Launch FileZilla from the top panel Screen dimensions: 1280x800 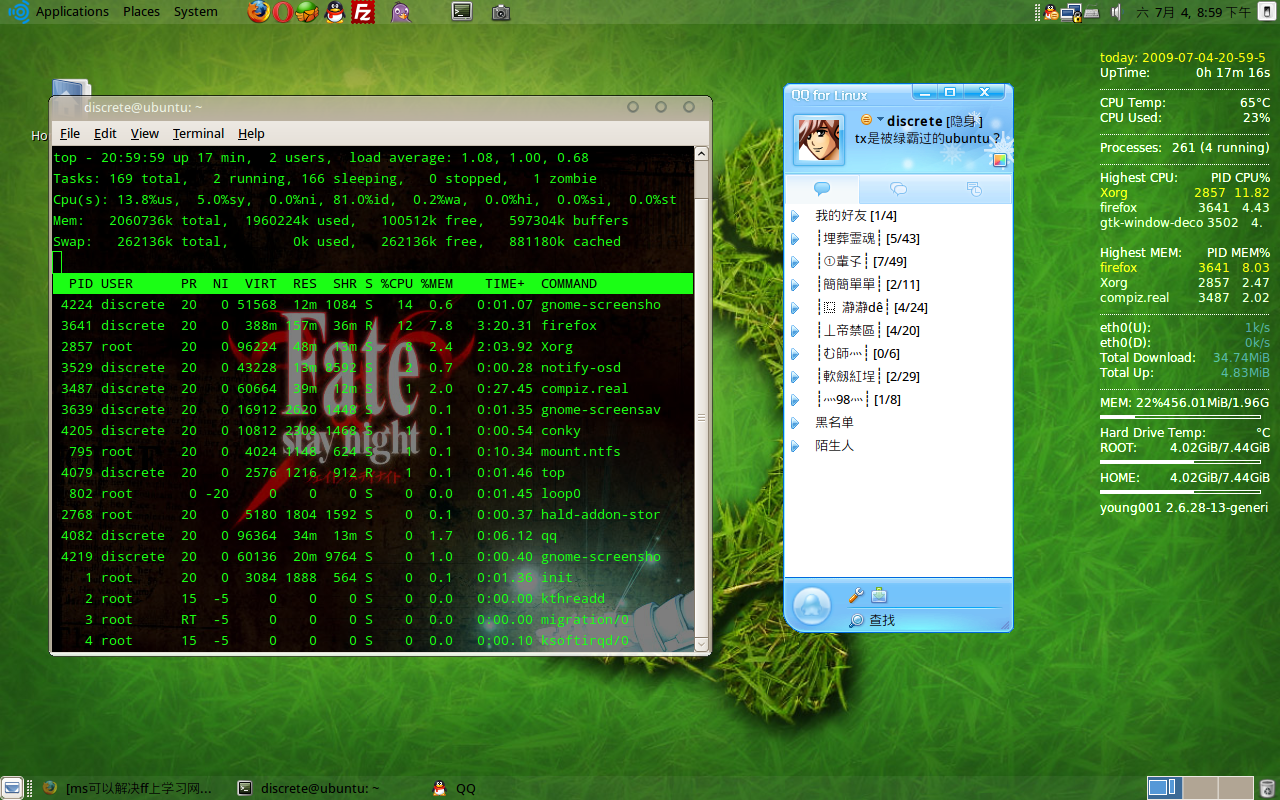pos(363,12)
